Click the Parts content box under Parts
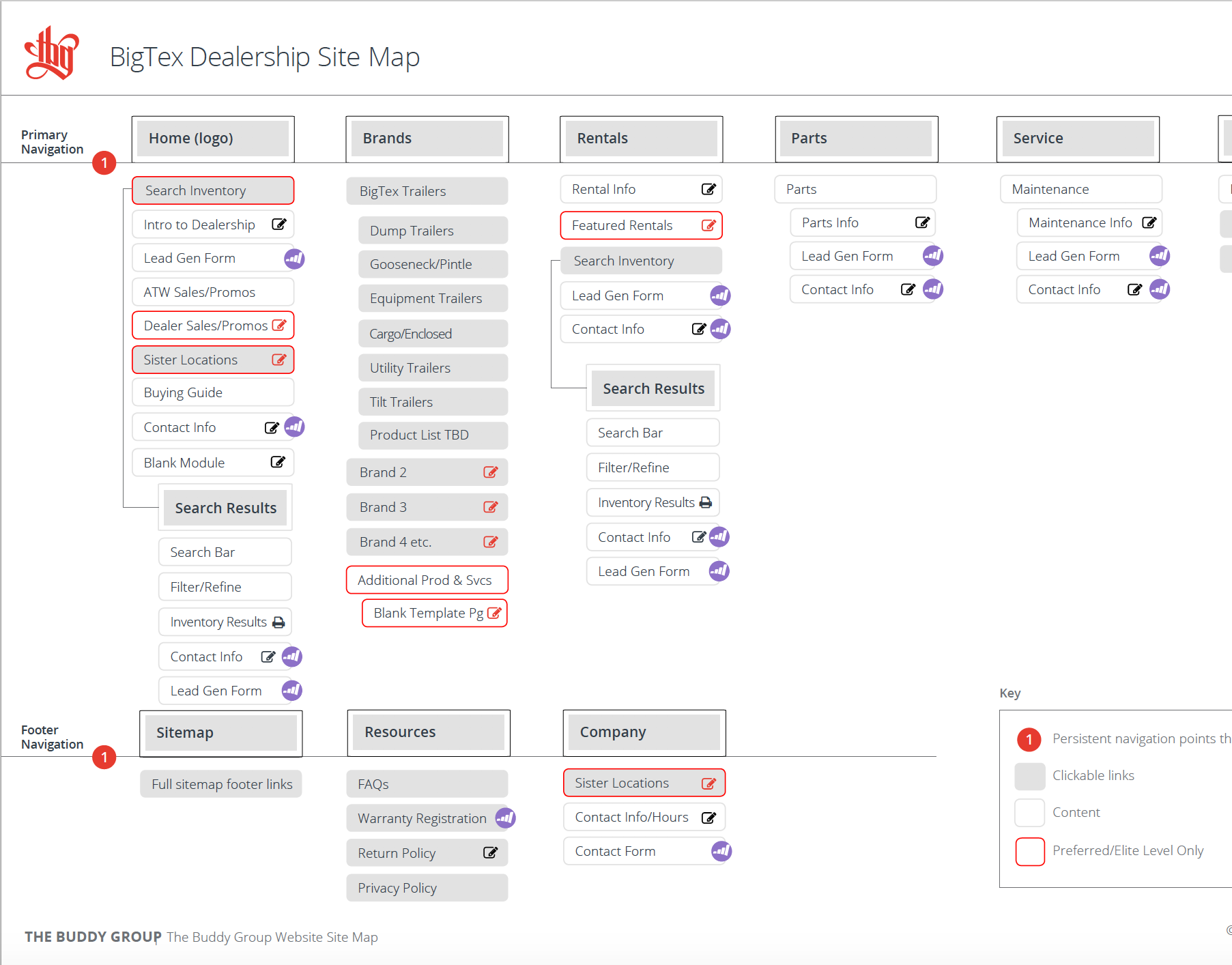 click(x=855, y=189)
